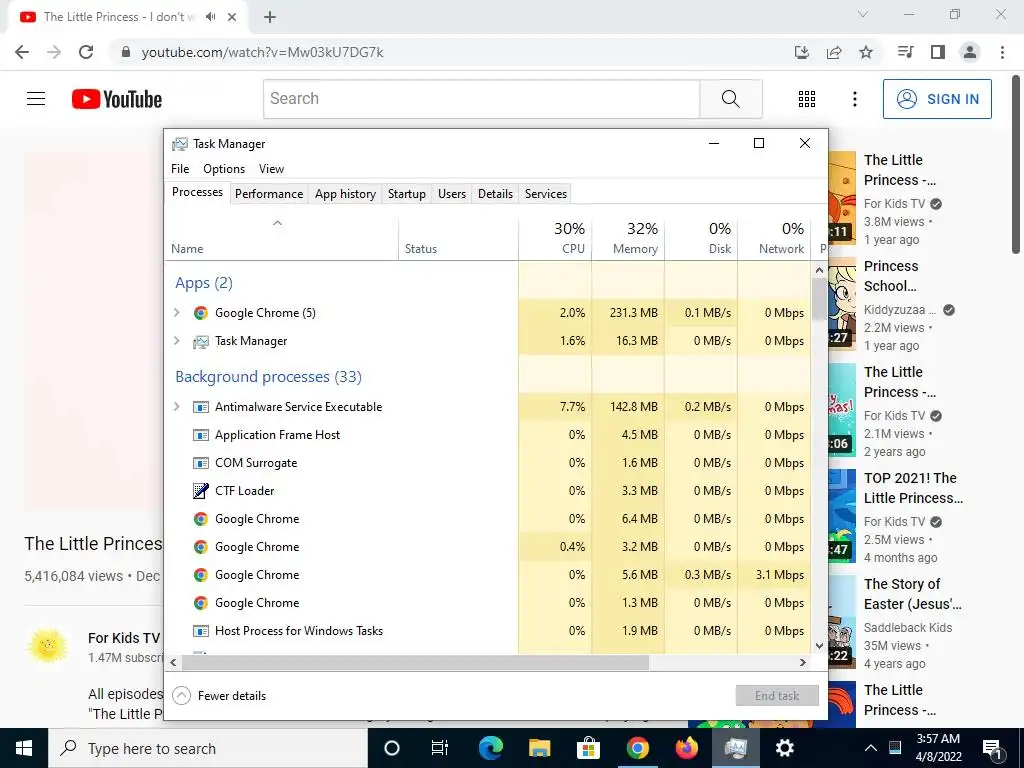
Task: Select Host Process for Windows Tasks
Action: (487, 631)
